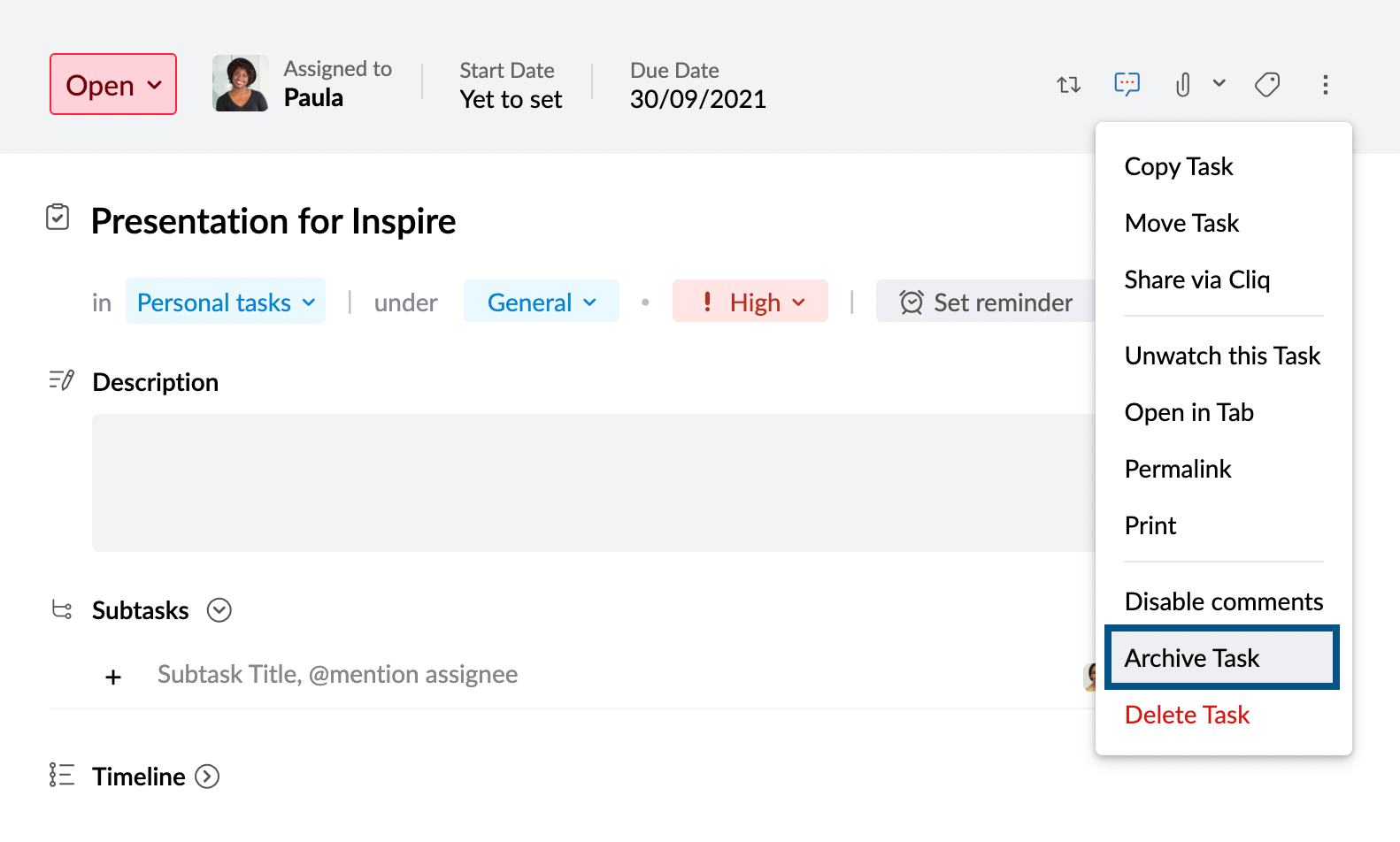This screenshot has width=1400, height=842.
Task: Open the General task list dropdown
Action: point(541,302)
